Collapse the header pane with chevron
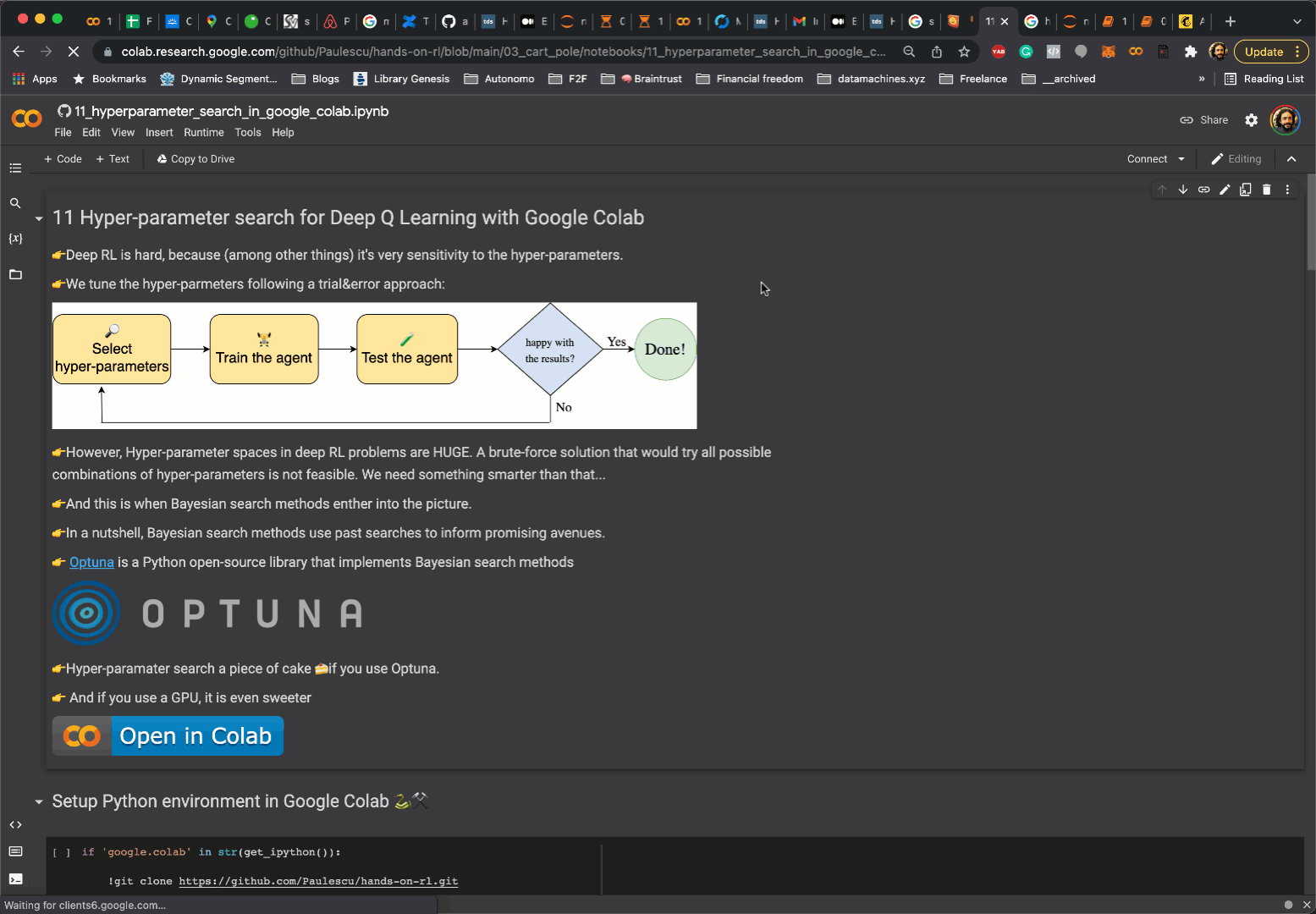Viewport: 1316px width, 914px height. (x=1291, y=159)
